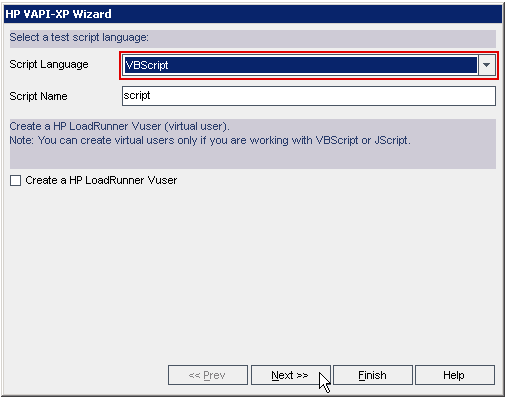Go to the next wizard step with Next >>
The width and height of the screenshot is (507, 398).
pos(291,375)
